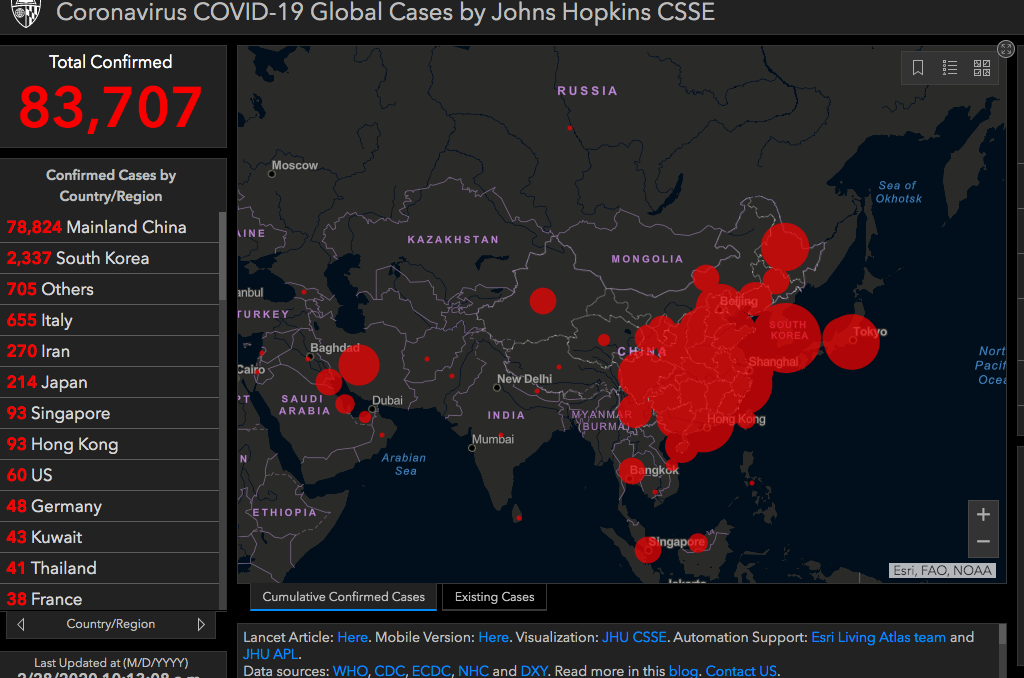Open the map legend list icon
This screenshot has width=1024, height=678.
[950, 68]
